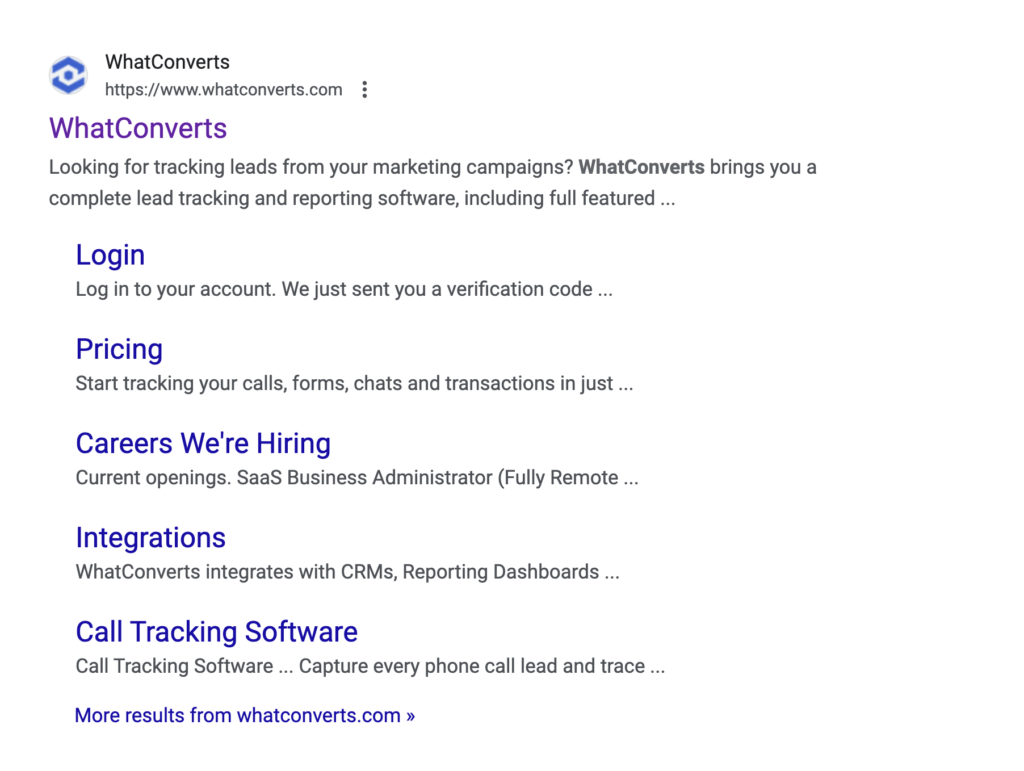Image resolution: width=1024 pixels, height=771 pixels.
Task: Click the 'Looking for tracking leads' snippet line
Action: [x=432, y=167]
